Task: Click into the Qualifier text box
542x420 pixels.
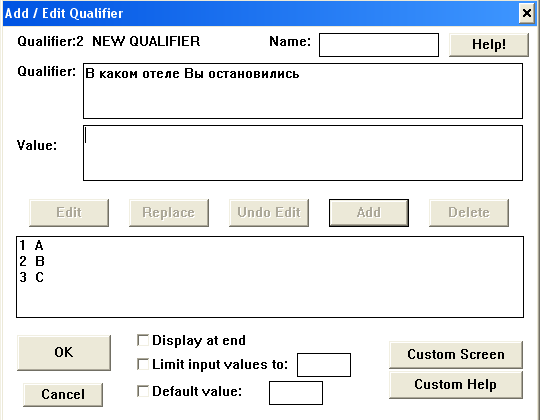Action: point(303,91)
